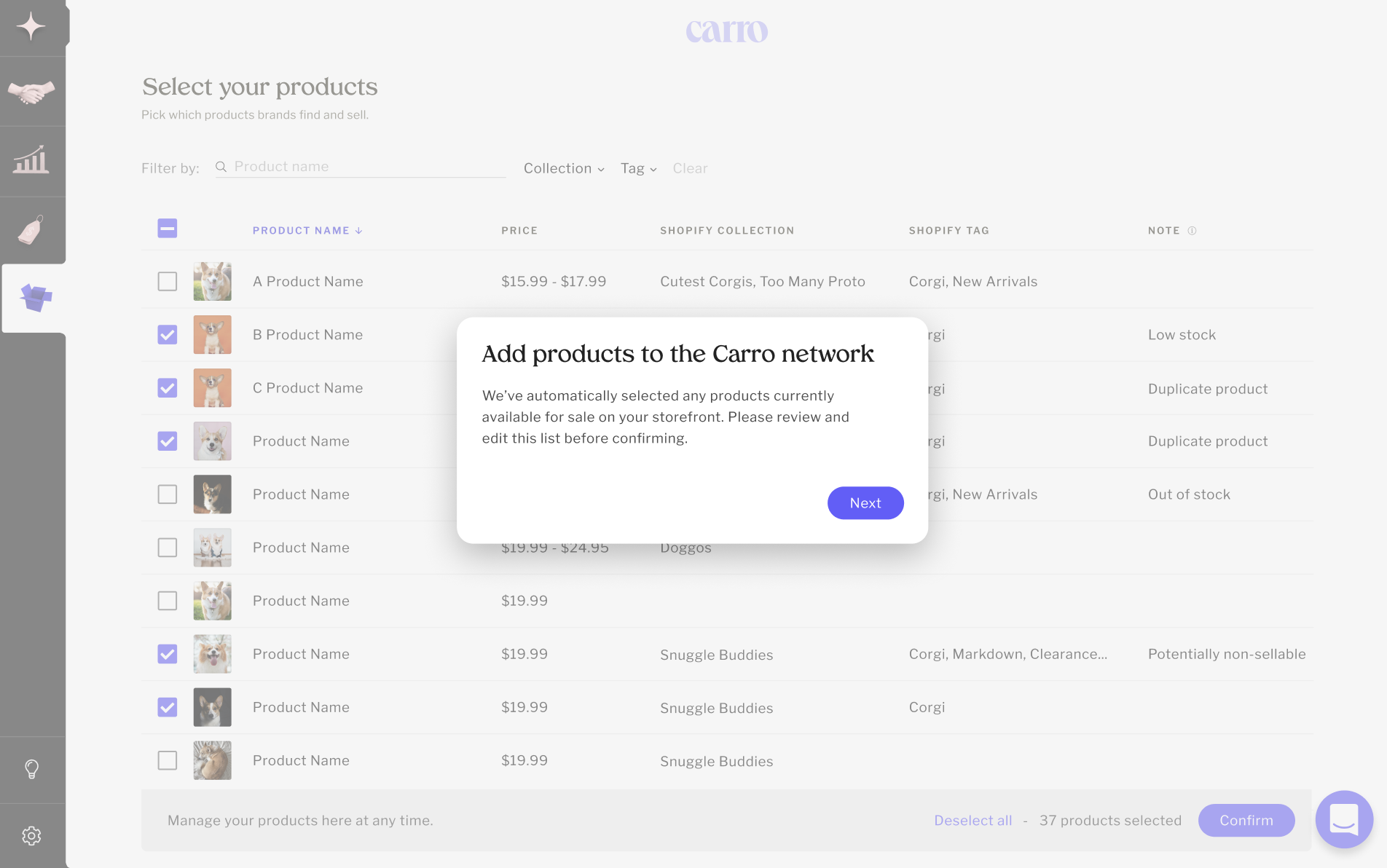
Task: Click the lightbulb ideas icon
Action: [31, 769]
